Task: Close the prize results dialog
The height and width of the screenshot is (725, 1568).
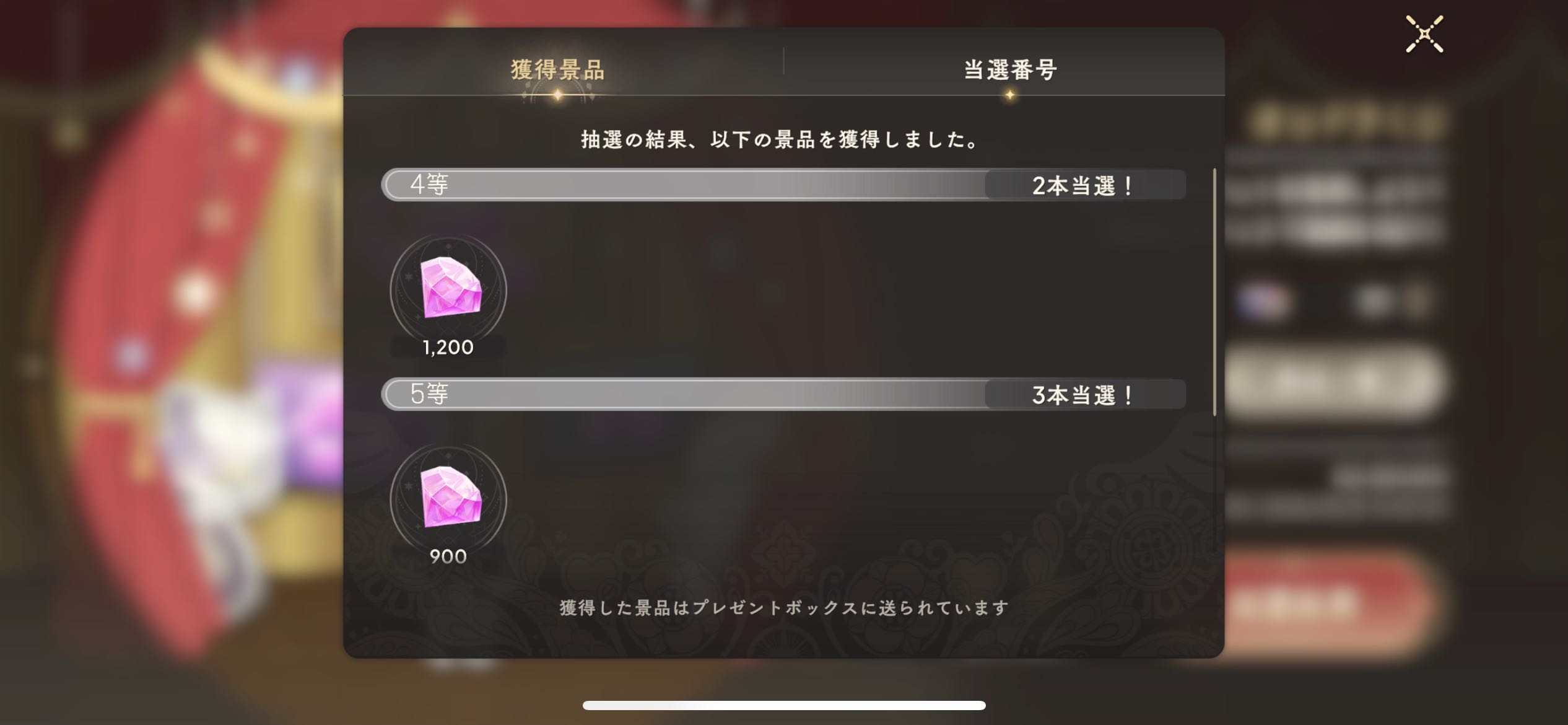Action: pos(1424,34)
